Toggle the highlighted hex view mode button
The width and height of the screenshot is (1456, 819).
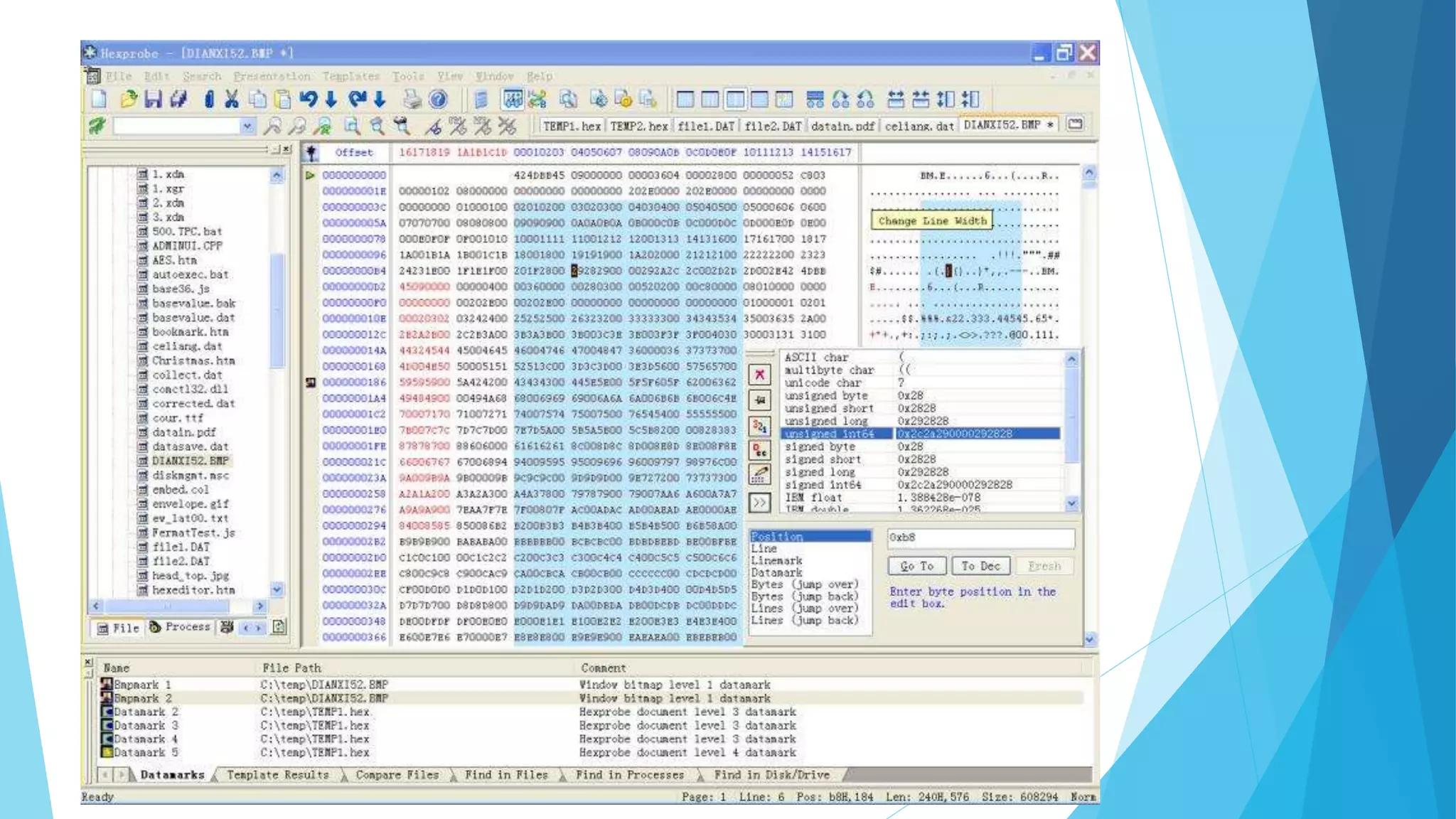click(x=512, y=100)
